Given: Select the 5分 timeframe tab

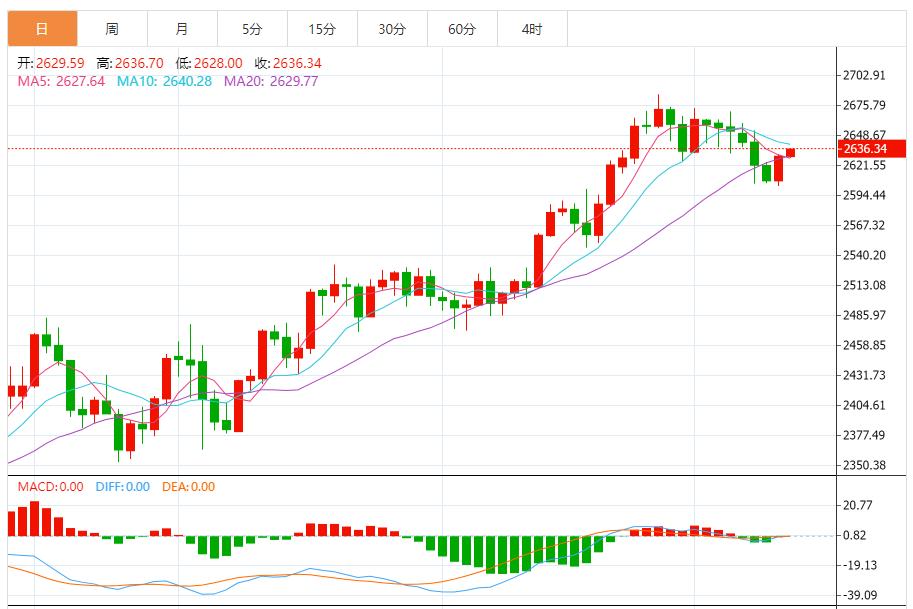Looking at the screenshot, I should point(252,29).
